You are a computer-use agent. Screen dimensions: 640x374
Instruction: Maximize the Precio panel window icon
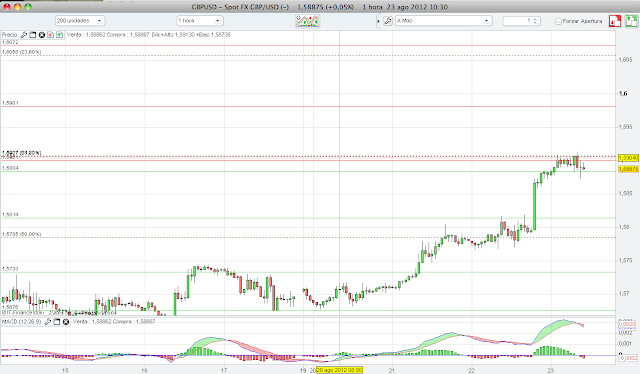[x=33, y=35]
